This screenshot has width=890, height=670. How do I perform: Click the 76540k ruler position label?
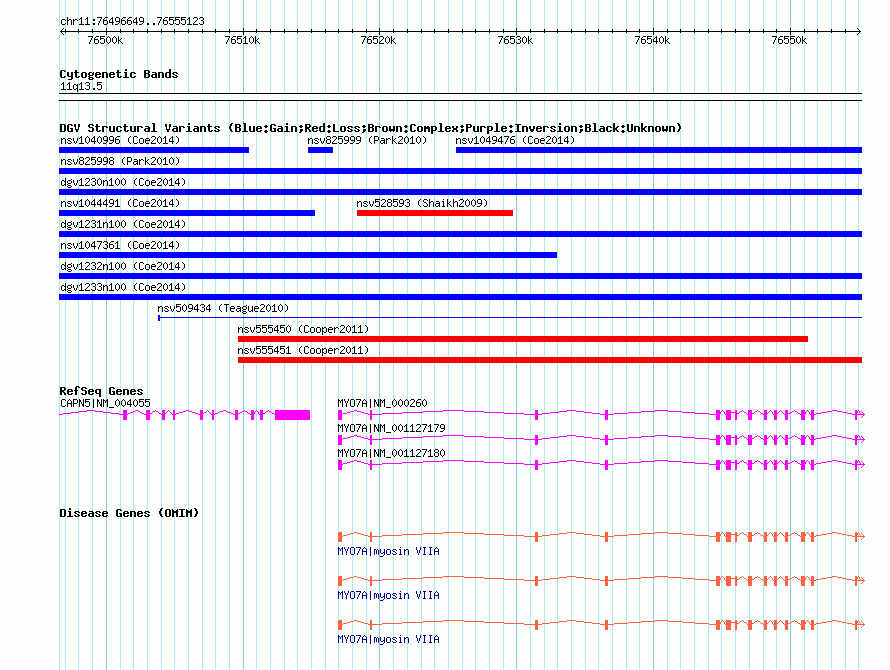(652, 40)
